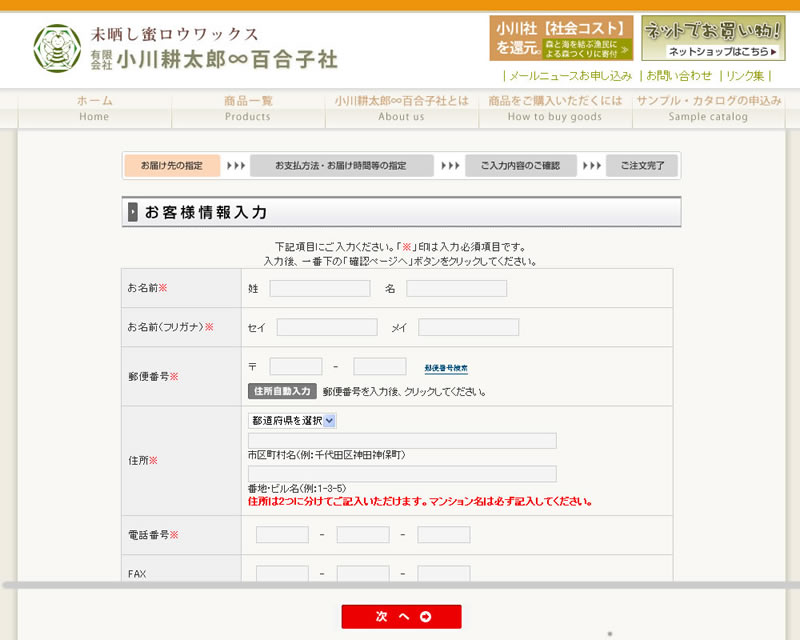Image resolution: width=800 pixels, height=640 pixels.
Task: Open the お問い合わせ link
Action: [679, 76]
